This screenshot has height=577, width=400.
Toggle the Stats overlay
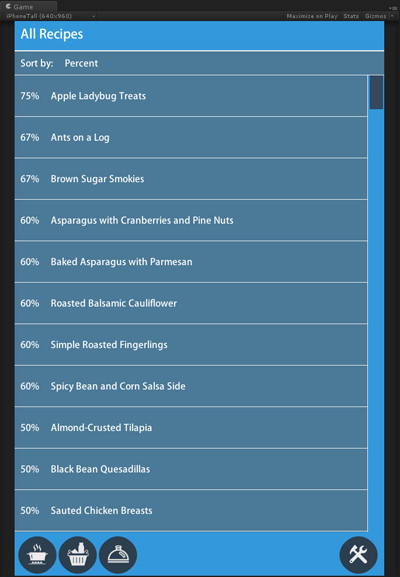[x=351, y=16]
